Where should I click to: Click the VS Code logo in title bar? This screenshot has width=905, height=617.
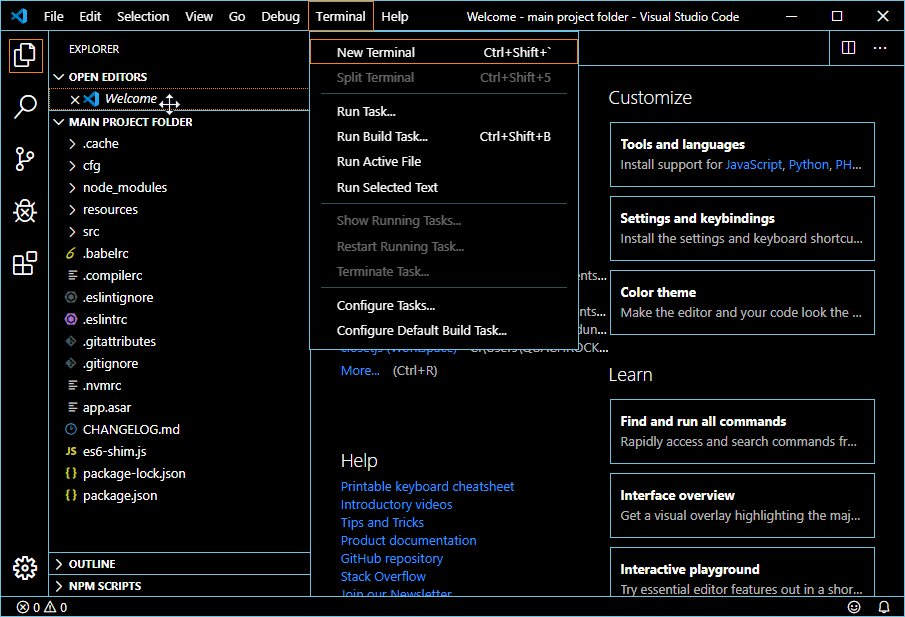[19, 16]
